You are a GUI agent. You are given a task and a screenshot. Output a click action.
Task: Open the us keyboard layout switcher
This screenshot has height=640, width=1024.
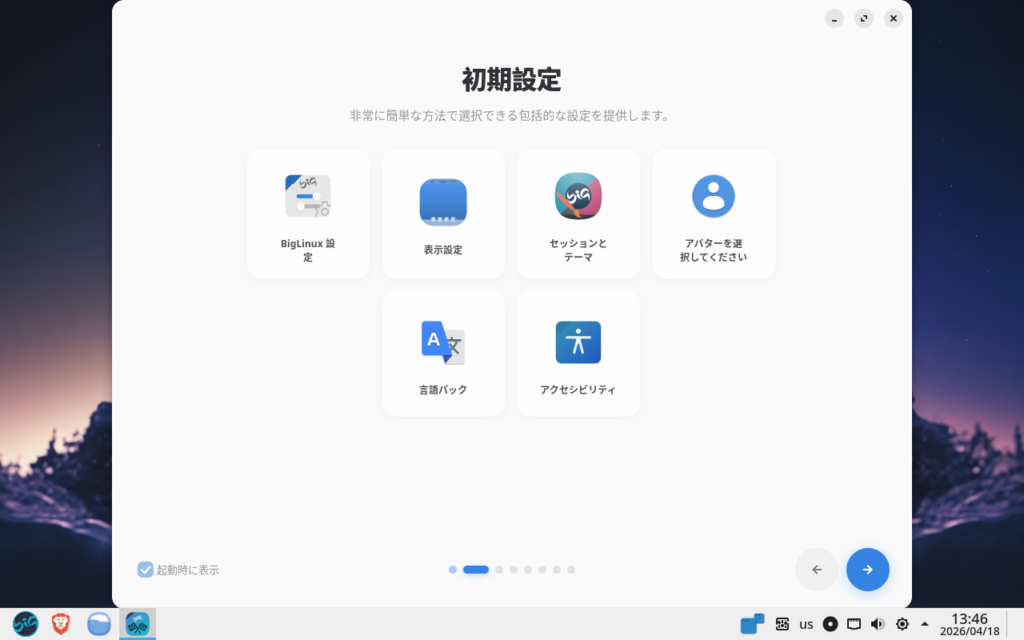click(806, 625)
